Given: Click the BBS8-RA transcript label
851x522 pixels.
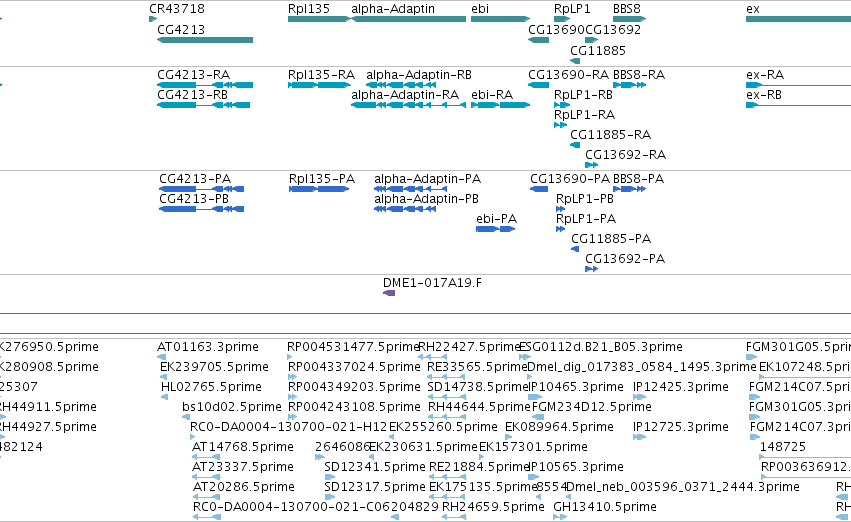Looking at the screenshot, I should point(639,74).
